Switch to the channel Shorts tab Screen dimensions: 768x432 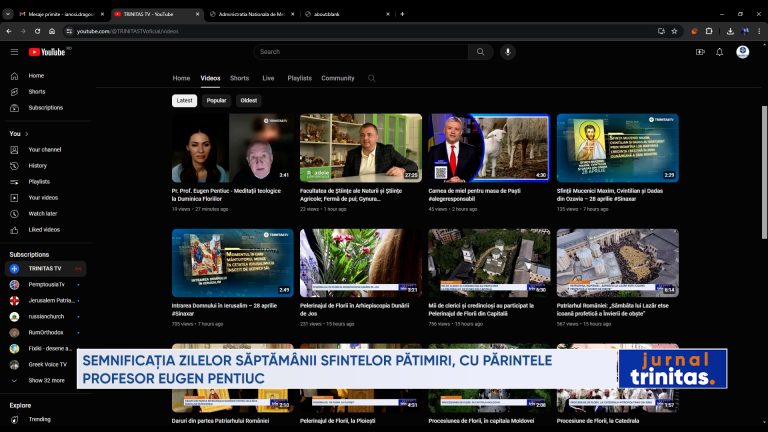240,78
